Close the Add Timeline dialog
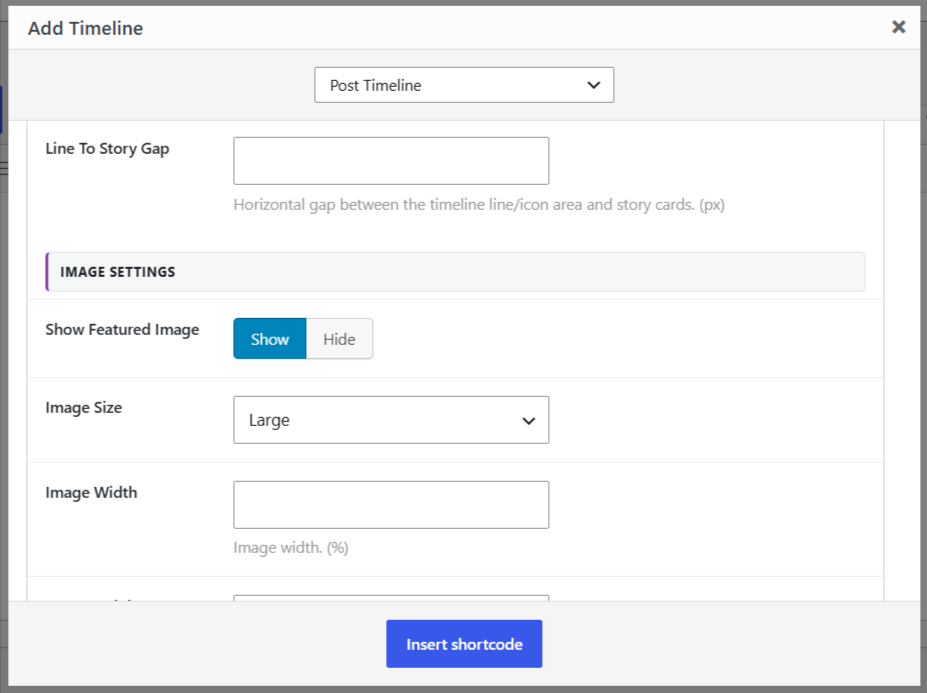927x693 pixels. [898, 27]
